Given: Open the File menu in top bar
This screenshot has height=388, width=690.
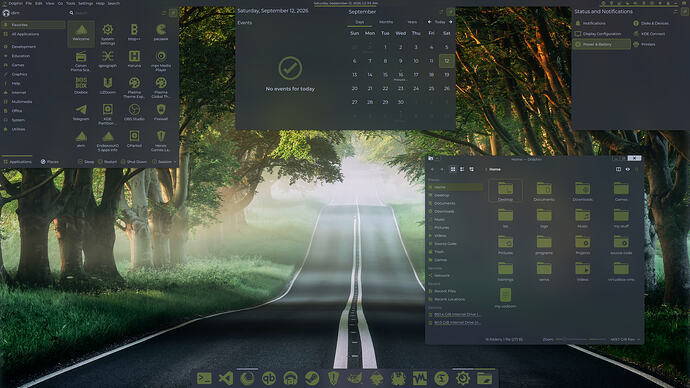Looking at the screenshot, I should tap(29, 3).
